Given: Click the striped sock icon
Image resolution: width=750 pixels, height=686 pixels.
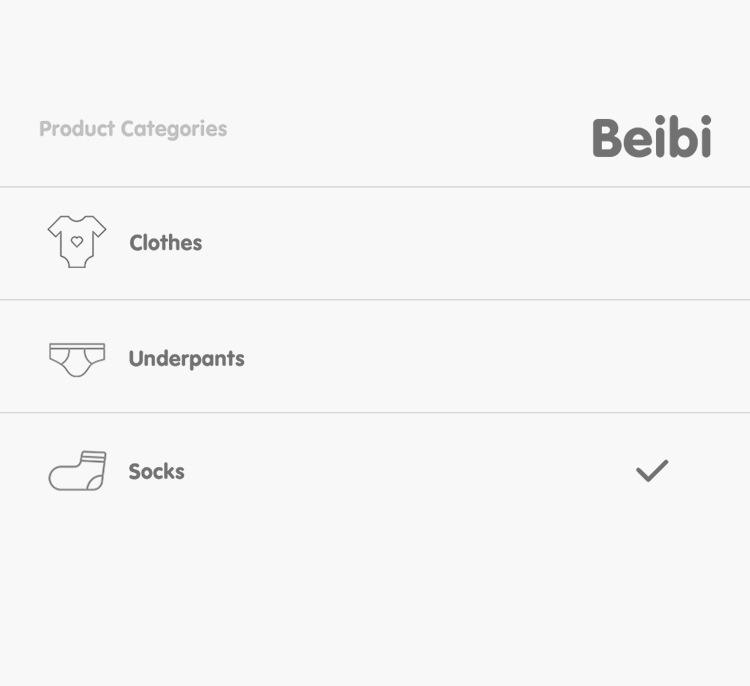Looking at the screenshot, I should point(77,471).
